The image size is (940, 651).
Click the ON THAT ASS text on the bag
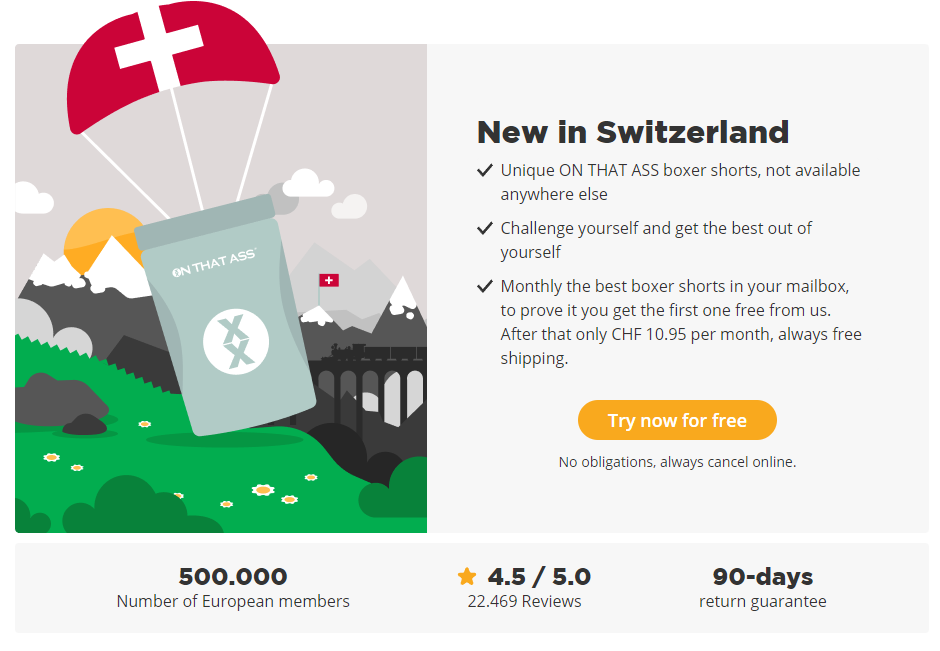tap(213, 265)
